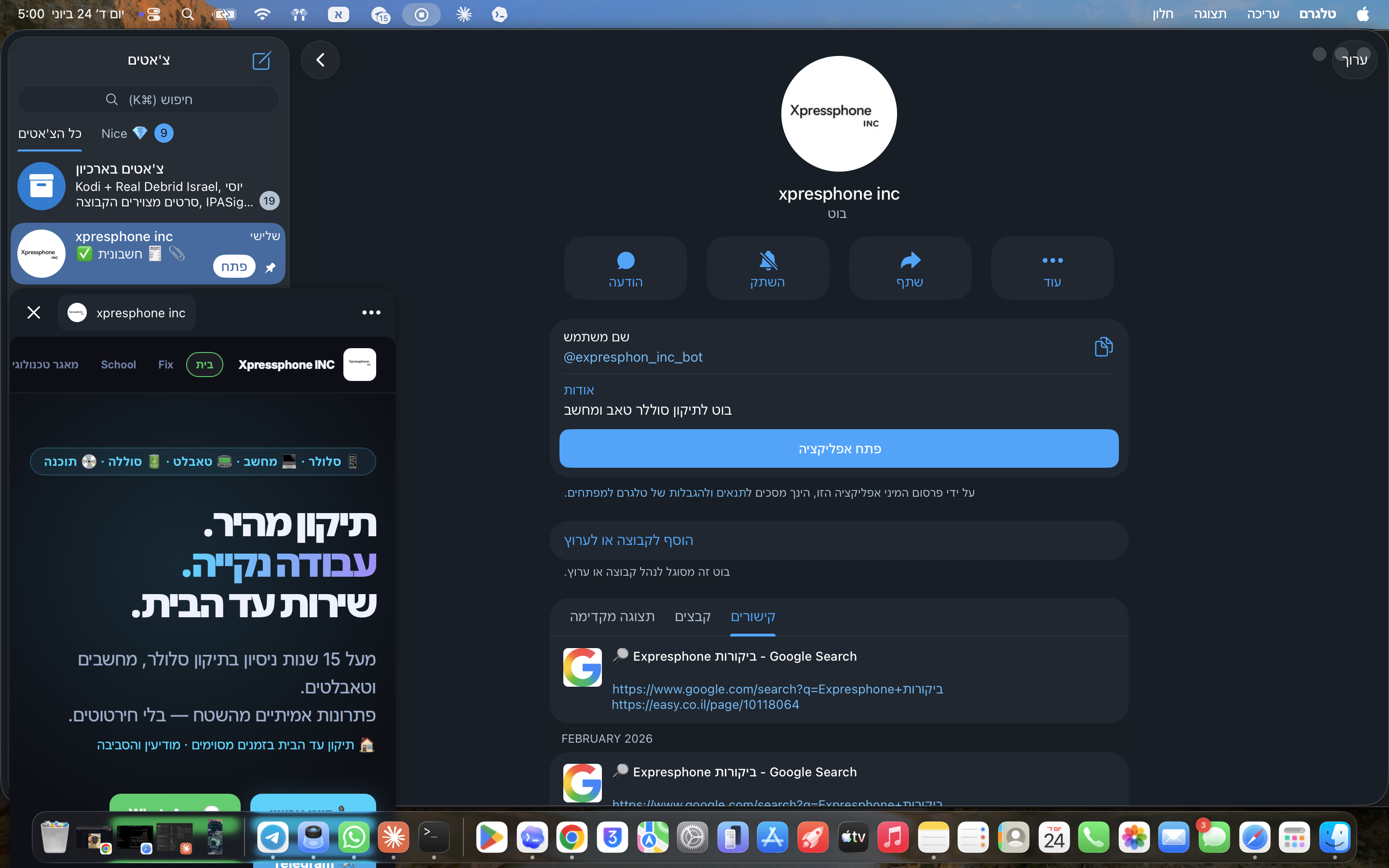The width and height of the screenshot is (1389, 868).
Task: Open Safari from the Dock
Action: pos(1254,838)
